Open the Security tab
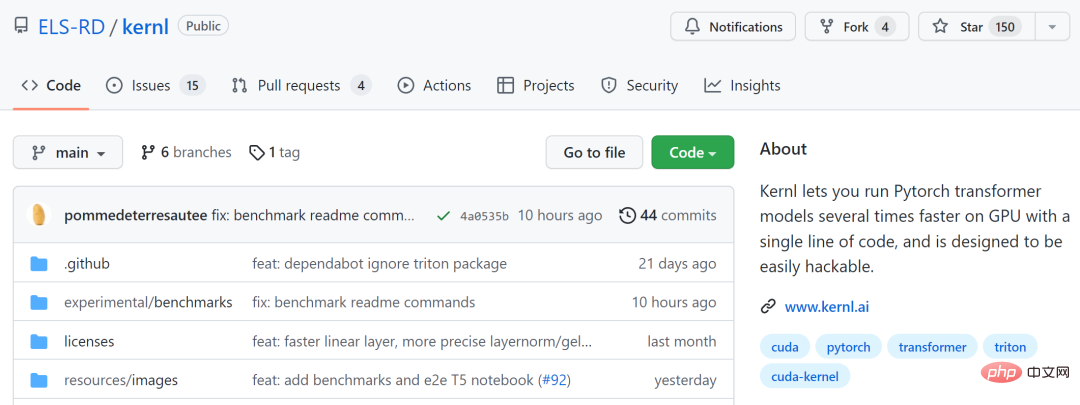Image resolution: width=1080 pixels, height=405 pixels. coord(639,85)
